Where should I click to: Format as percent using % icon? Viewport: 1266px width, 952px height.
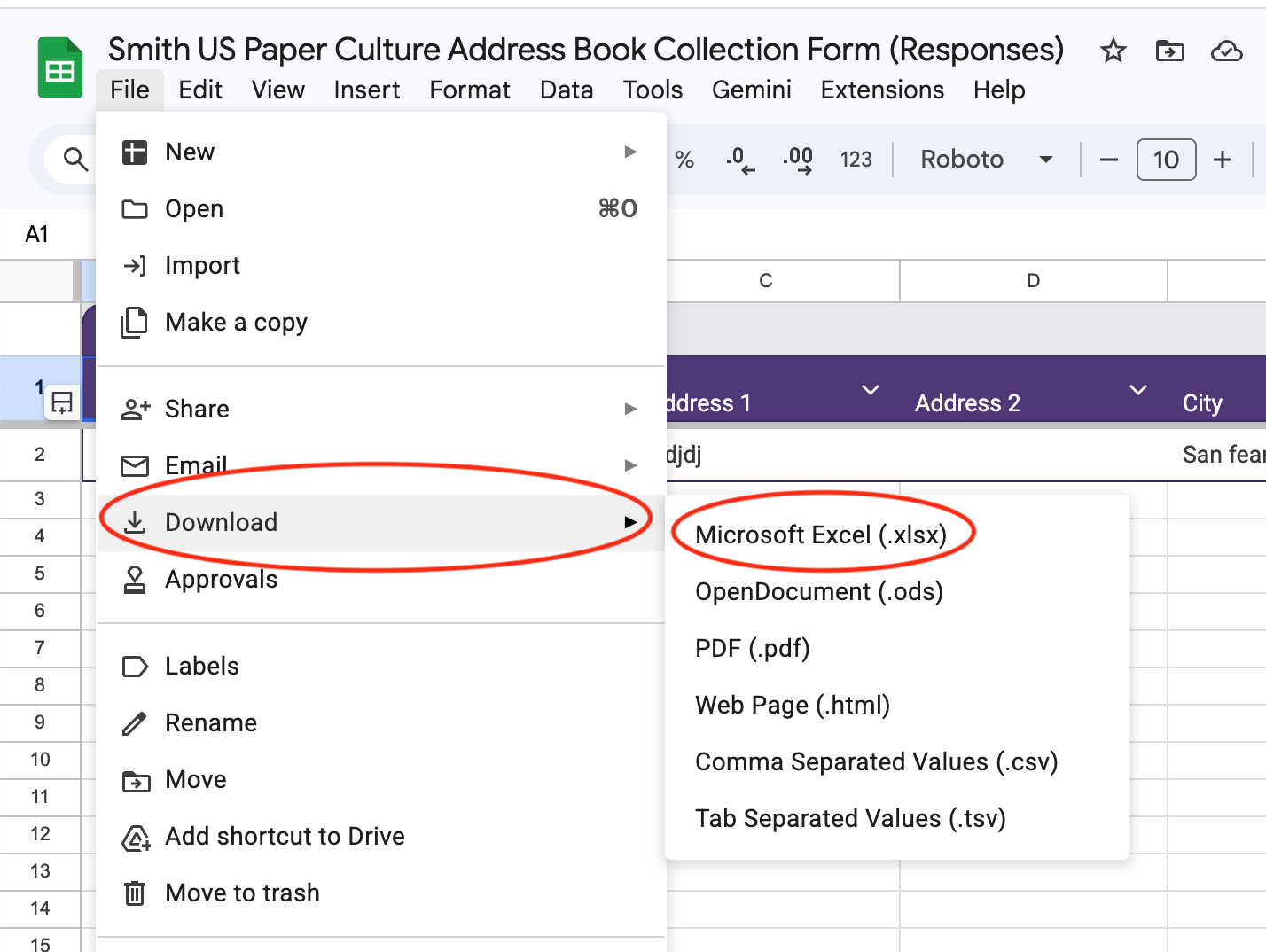(x=684, y=160)
